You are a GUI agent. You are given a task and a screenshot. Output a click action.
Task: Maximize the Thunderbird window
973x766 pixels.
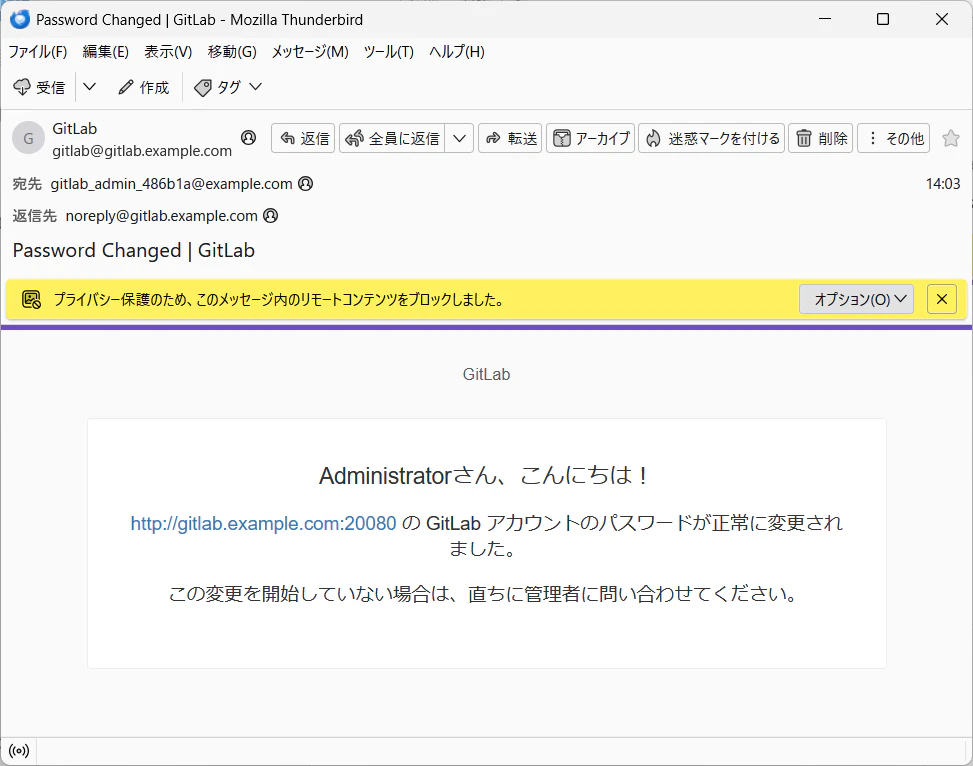pyautogui.click(x=883, y=19)
